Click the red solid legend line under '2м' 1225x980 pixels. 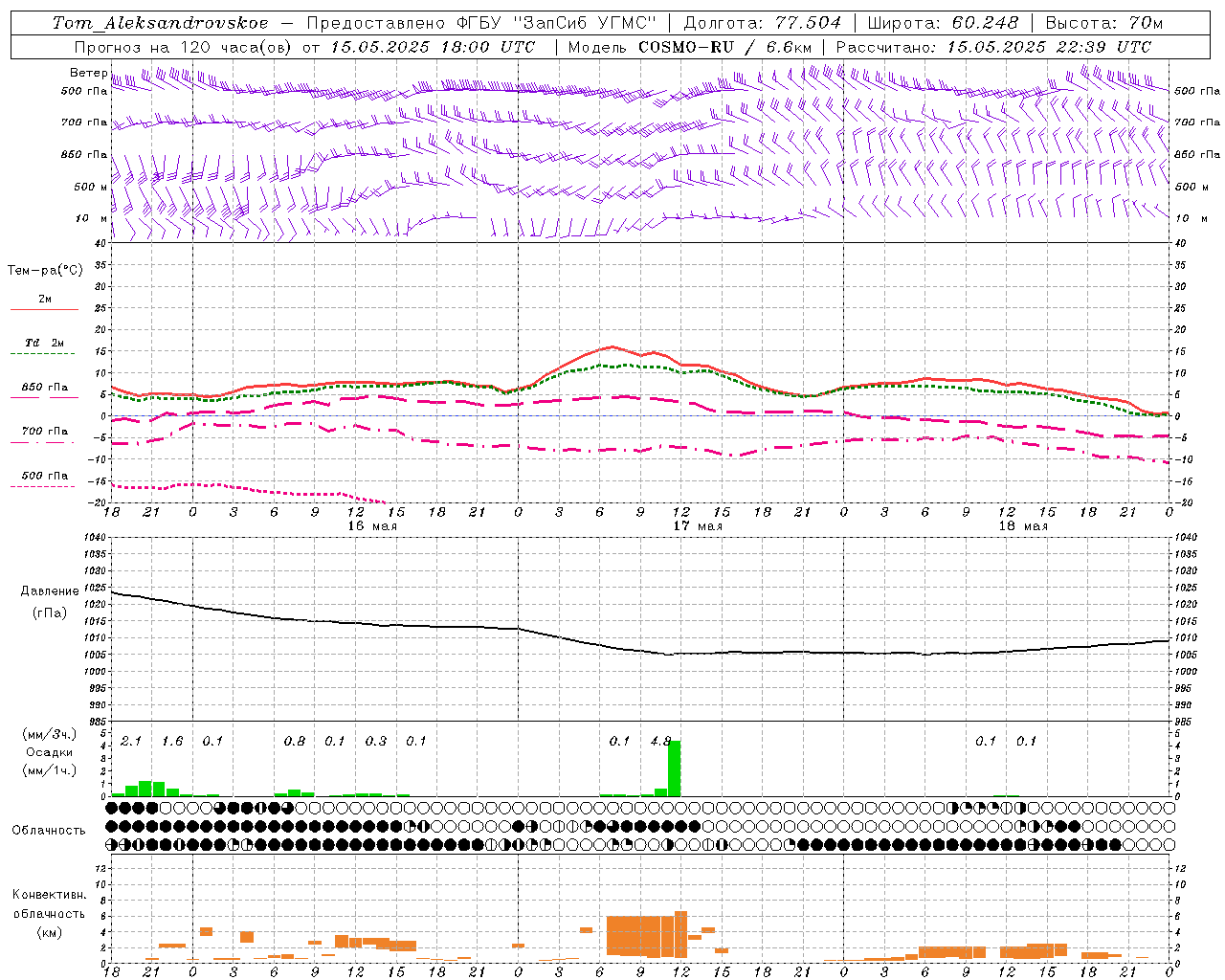point(44,309)
